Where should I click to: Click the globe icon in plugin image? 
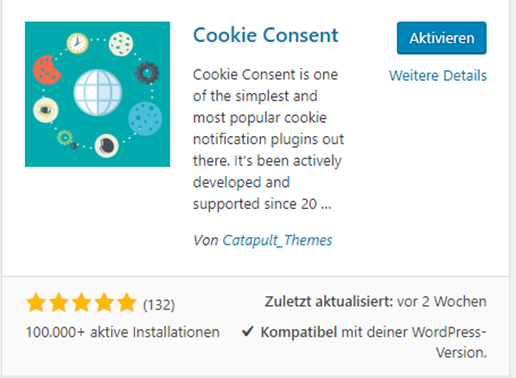coord(98,92)
